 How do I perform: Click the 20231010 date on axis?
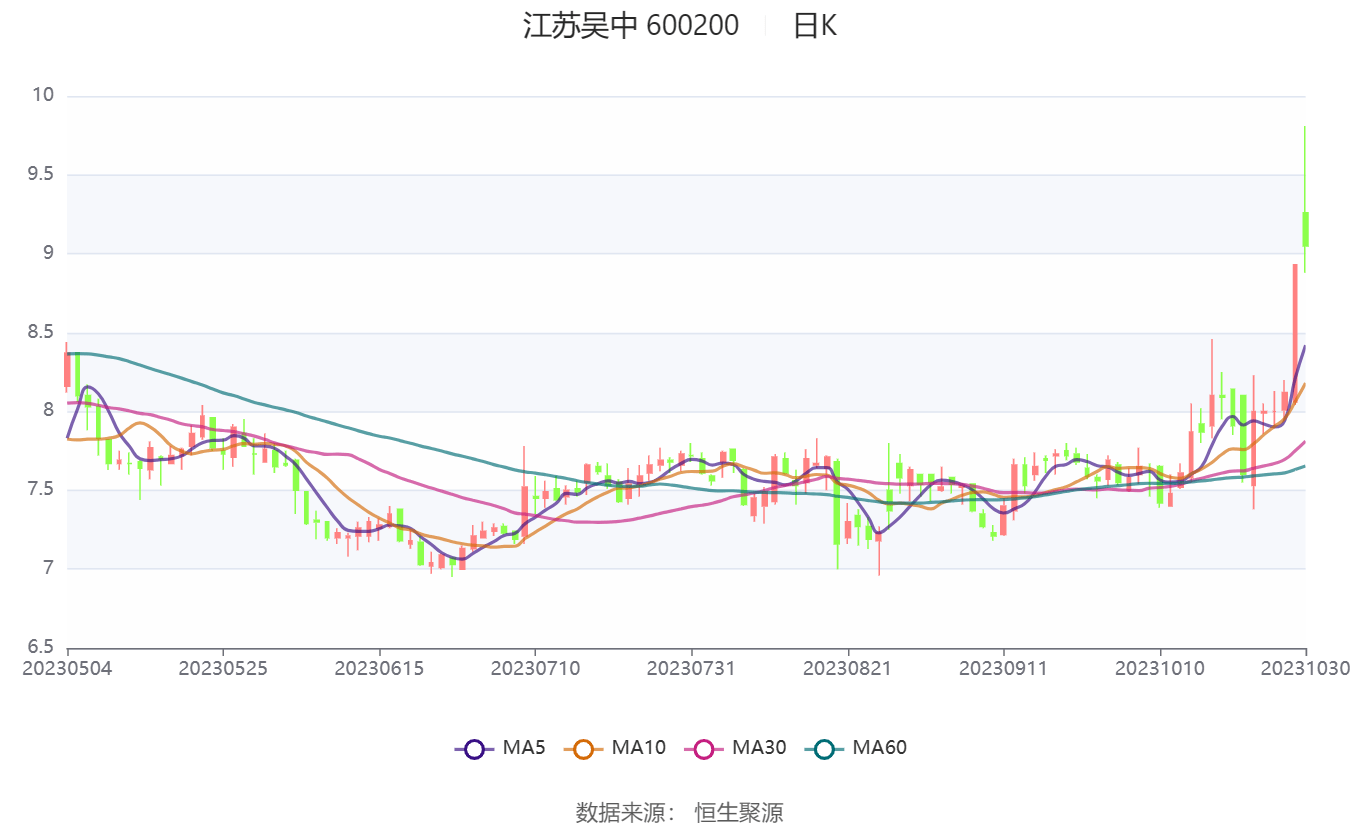click(x=1159, y=668)
